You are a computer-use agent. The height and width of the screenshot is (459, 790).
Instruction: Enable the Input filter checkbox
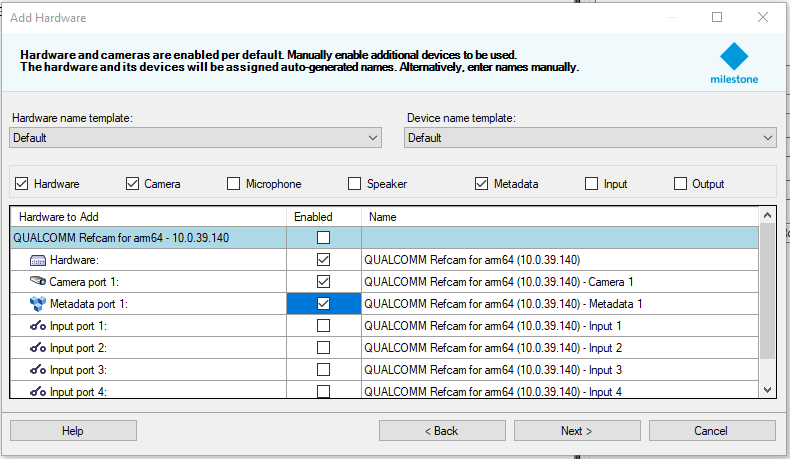tap(591, 184)
